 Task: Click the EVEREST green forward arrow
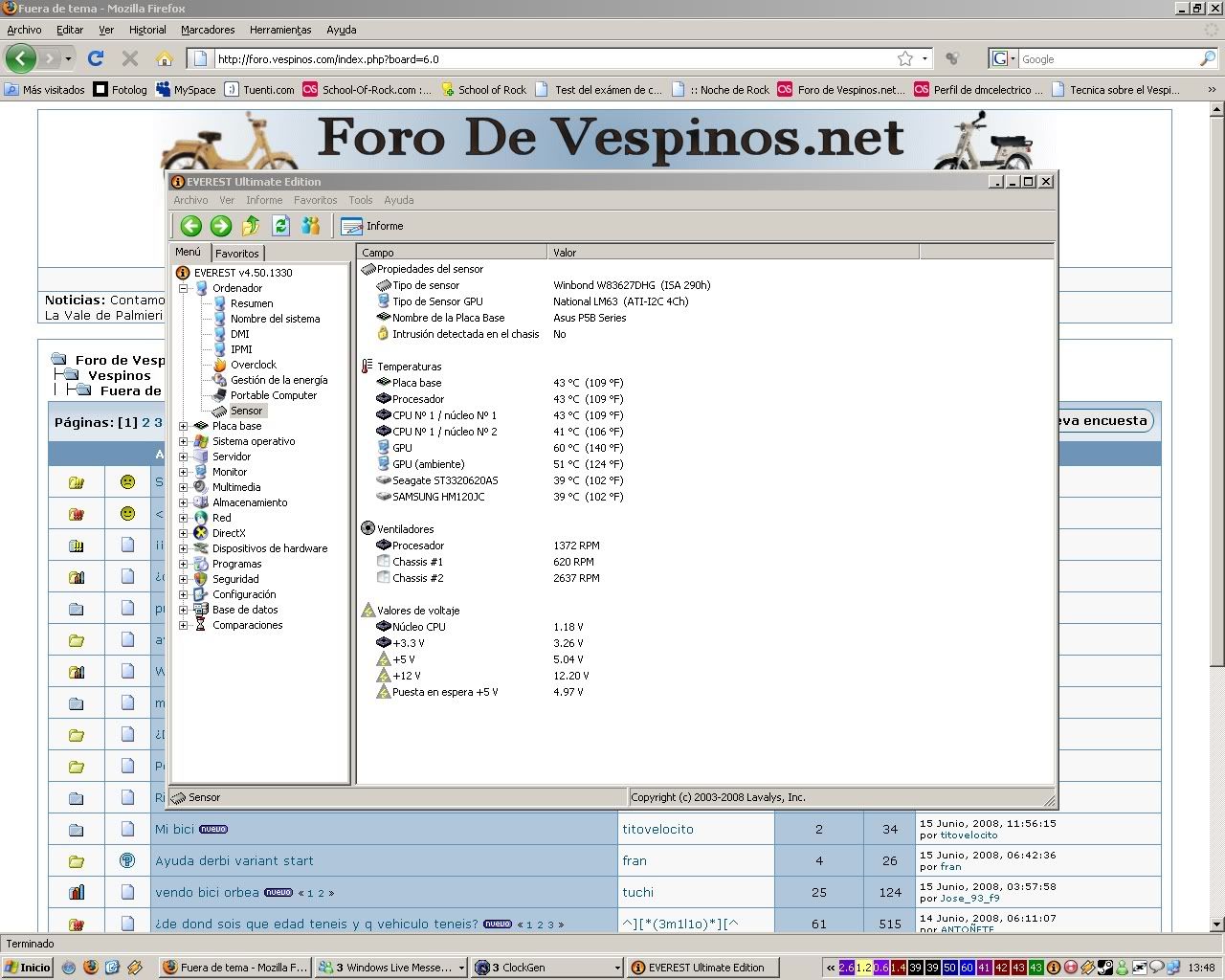tap(221, 226)
